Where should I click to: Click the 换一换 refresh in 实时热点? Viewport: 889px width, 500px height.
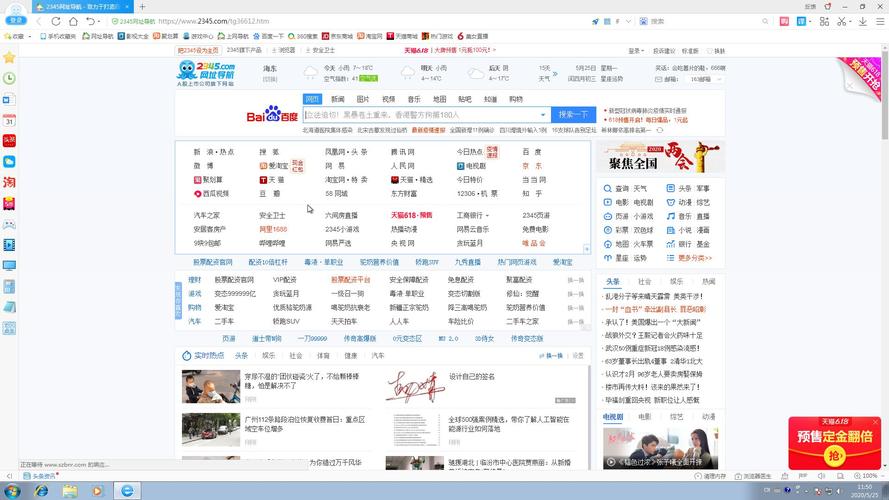pyautogui.click(x=552, y=356)
